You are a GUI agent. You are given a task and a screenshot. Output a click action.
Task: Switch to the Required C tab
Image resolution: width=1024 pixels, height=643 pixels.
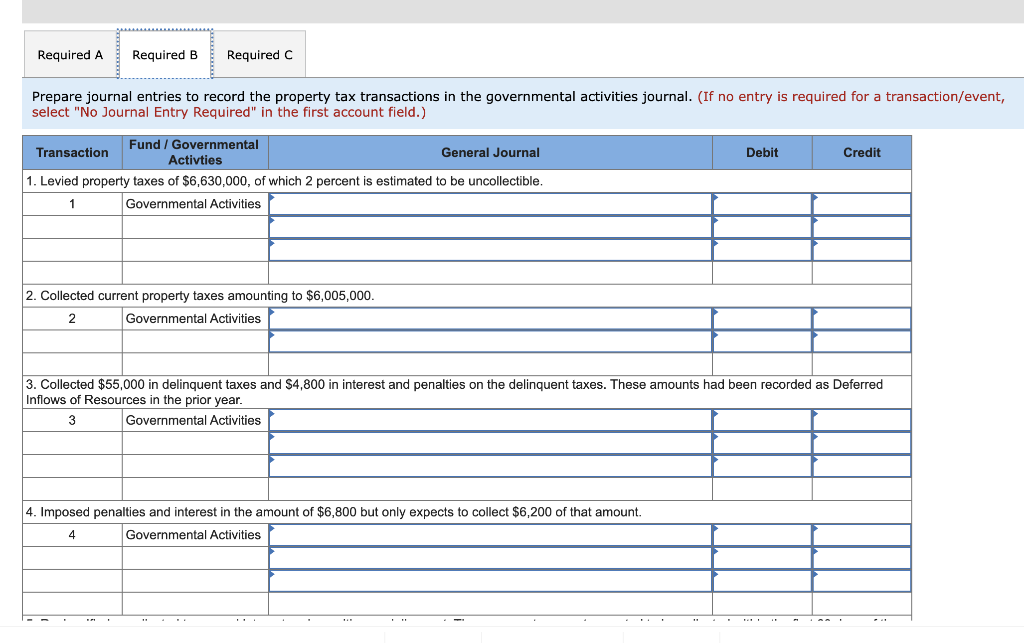pyautogui.click(x=260, y=55)
